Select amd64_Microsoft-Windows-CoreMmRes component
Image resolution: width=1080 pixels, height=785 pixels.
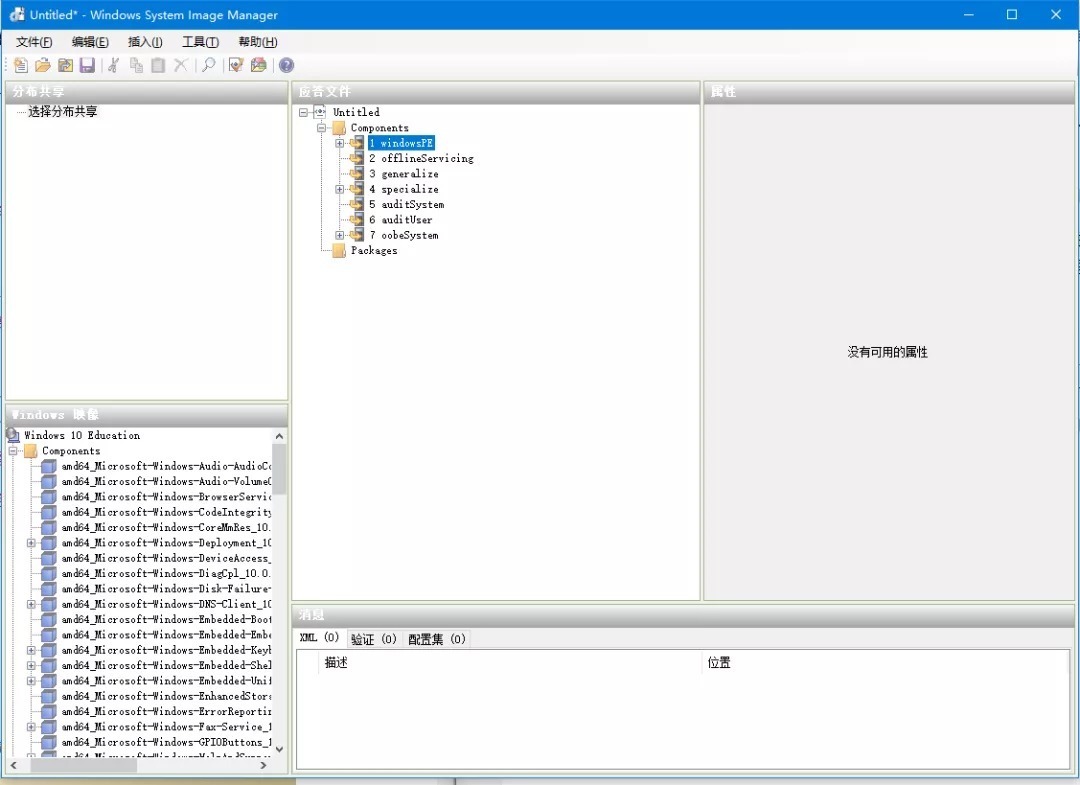coord(166,527)
